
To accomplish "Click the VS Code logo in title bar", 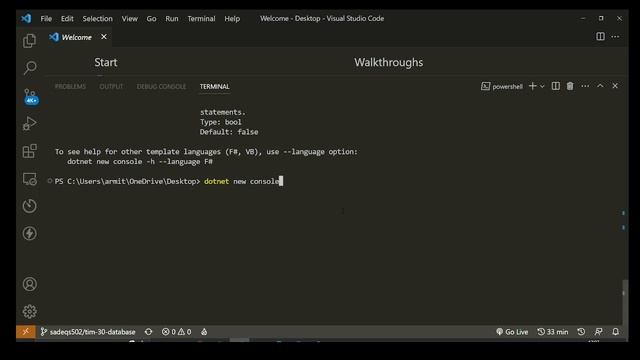I will click(x=26, y=18).
